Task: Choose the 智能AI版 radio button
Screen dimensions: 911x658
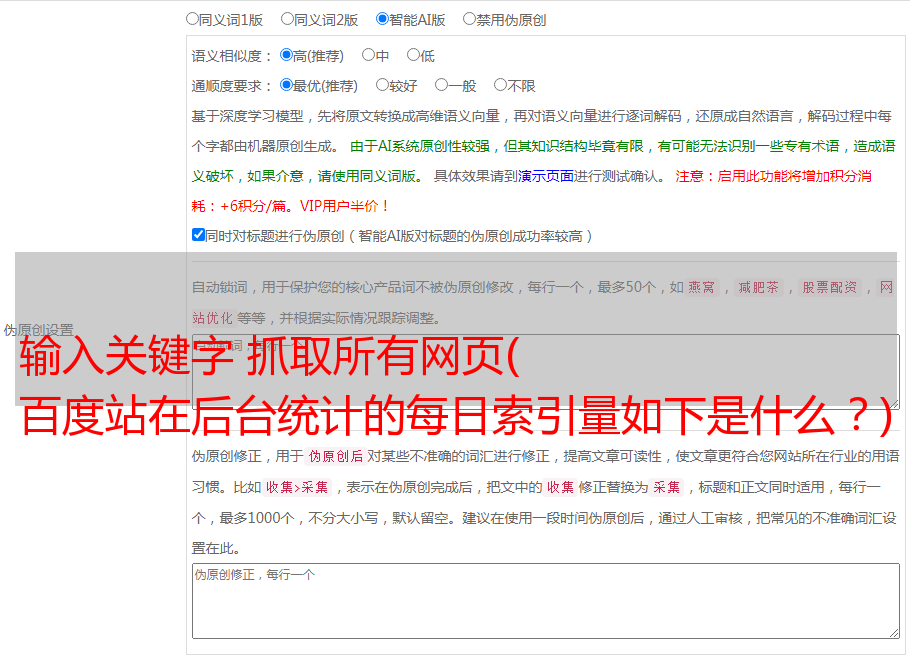Action: 382,19
